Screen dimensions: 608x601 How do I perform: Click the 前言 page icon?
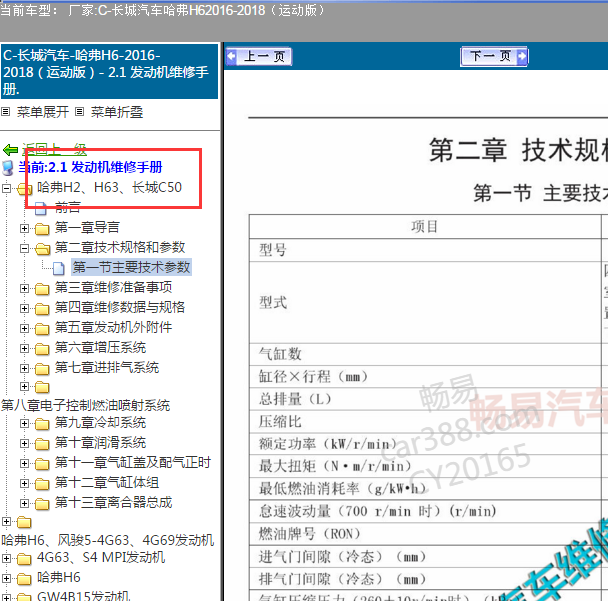[x=41, y=208]
